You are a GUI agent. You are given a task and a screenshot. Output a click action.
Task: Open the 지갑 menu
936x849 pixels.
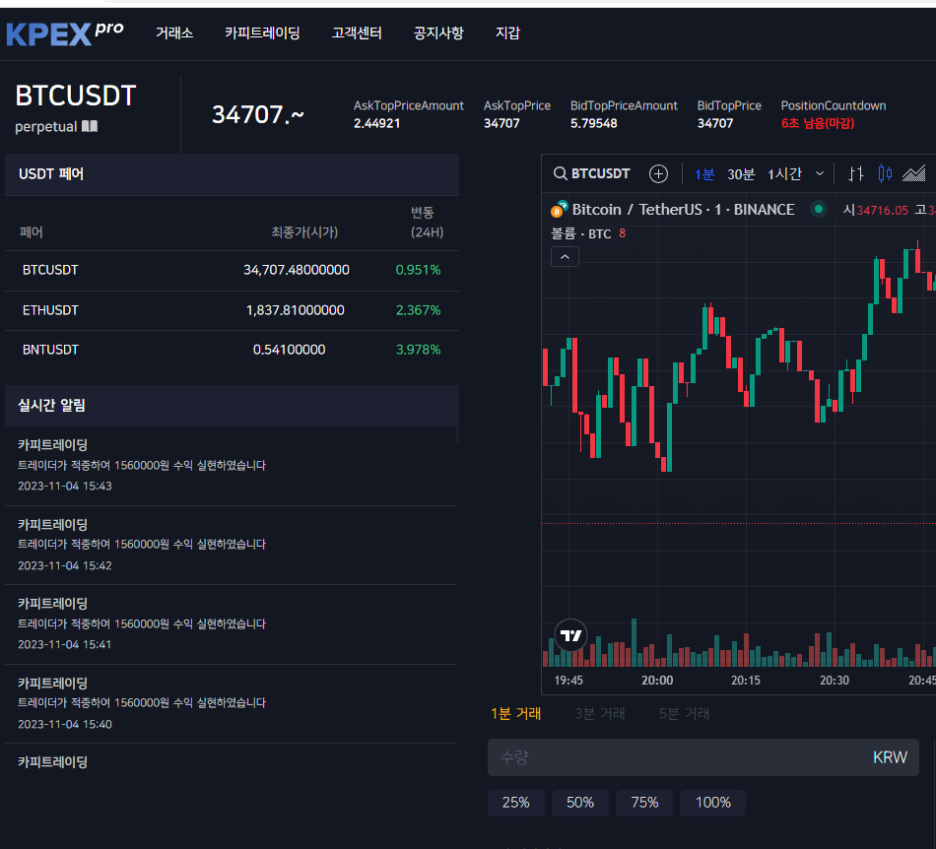click(507, 33)
